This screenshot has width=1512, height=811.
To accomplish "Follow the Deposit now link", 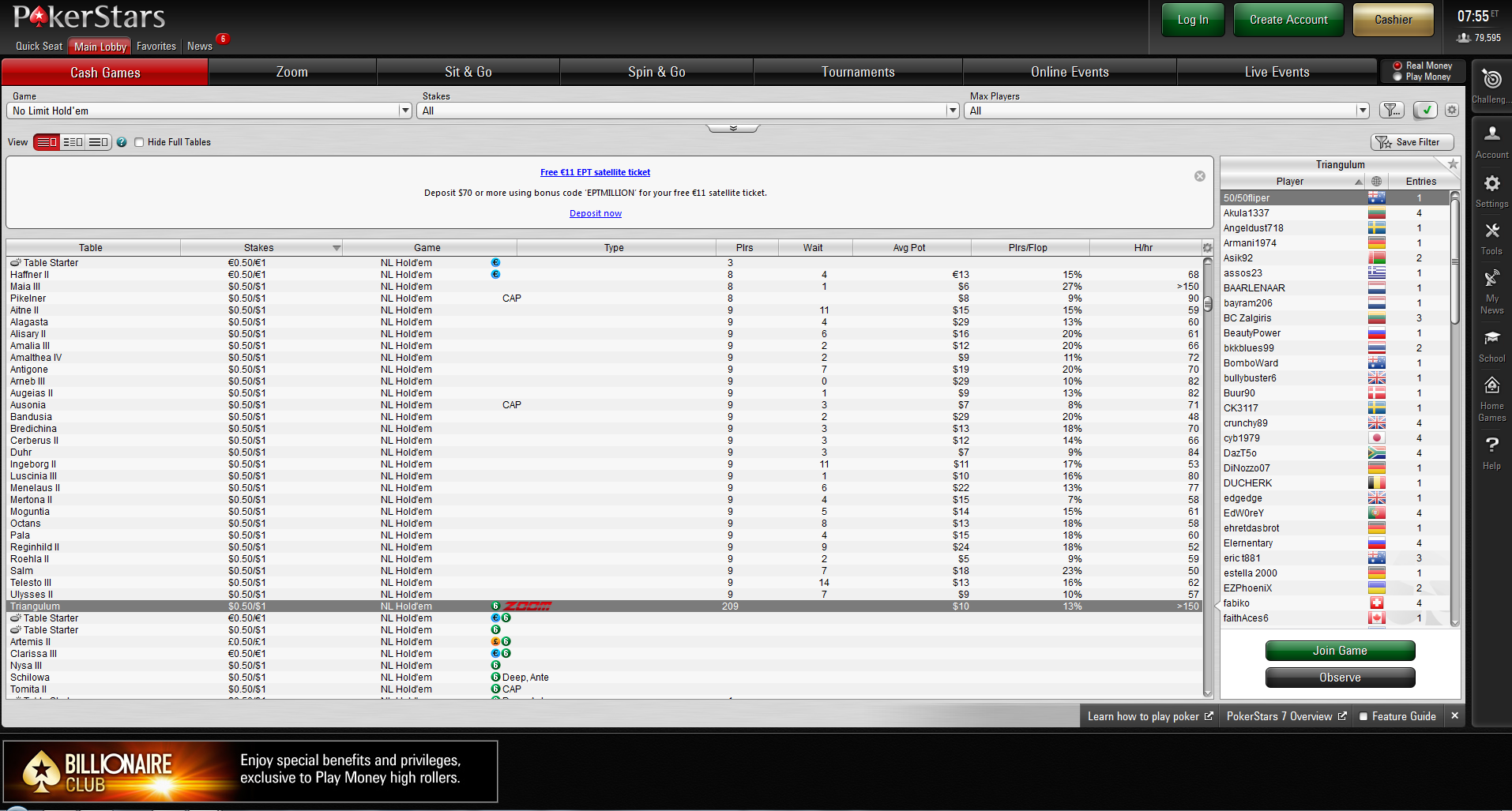I will point(596,213).
